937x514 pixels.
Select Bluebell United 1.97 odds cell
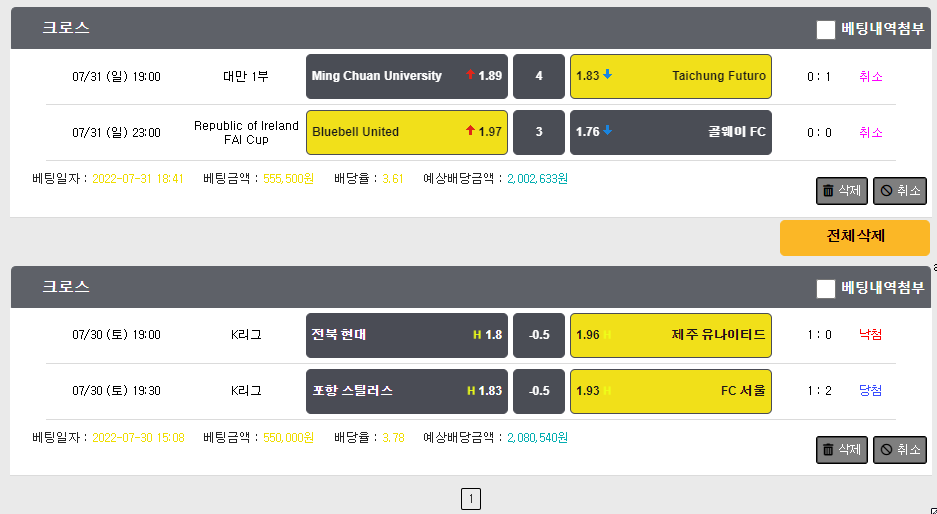(x=407, y=132)
